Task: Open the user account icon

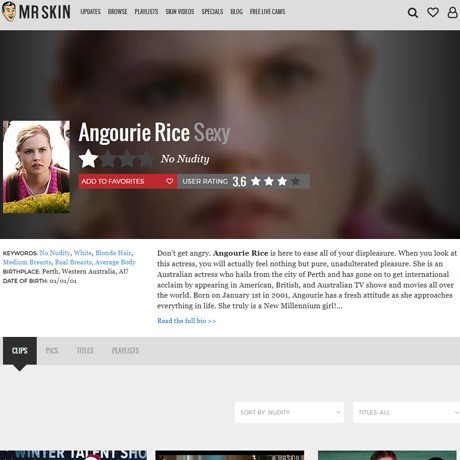Action: [452, 12]
